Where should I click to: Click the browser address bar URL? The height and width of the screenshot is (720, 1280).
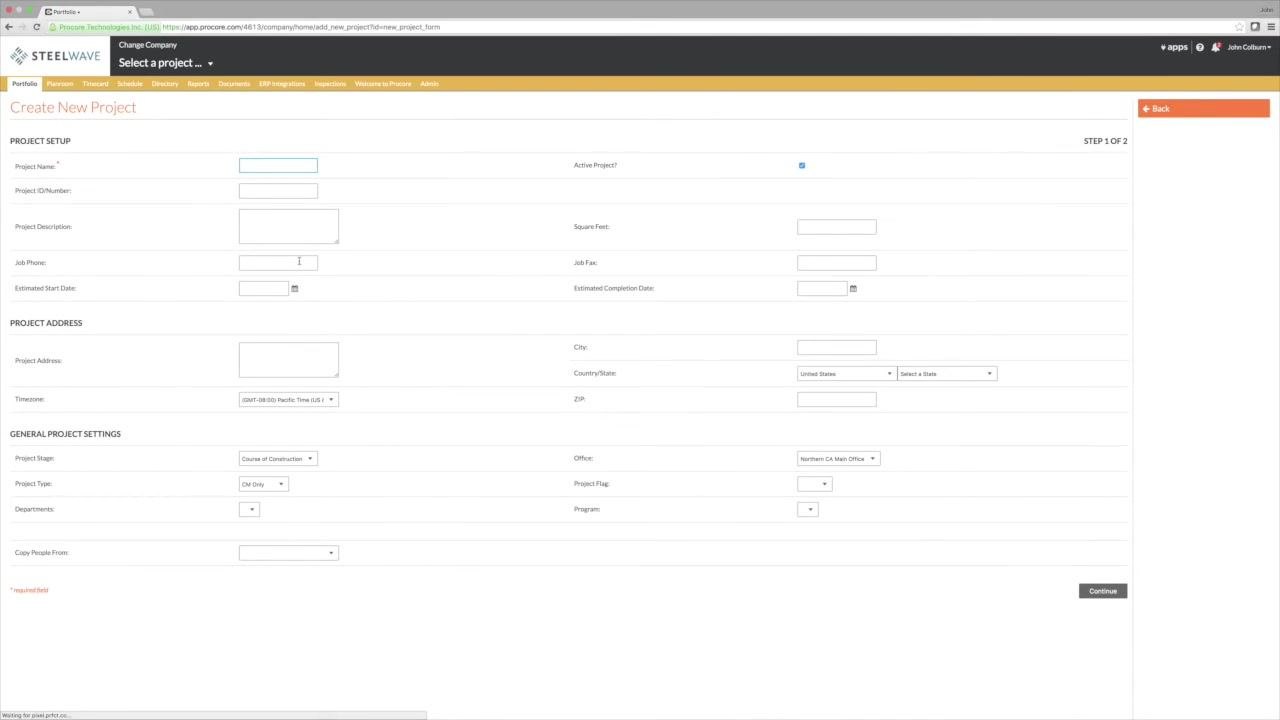tap(300, 27)
